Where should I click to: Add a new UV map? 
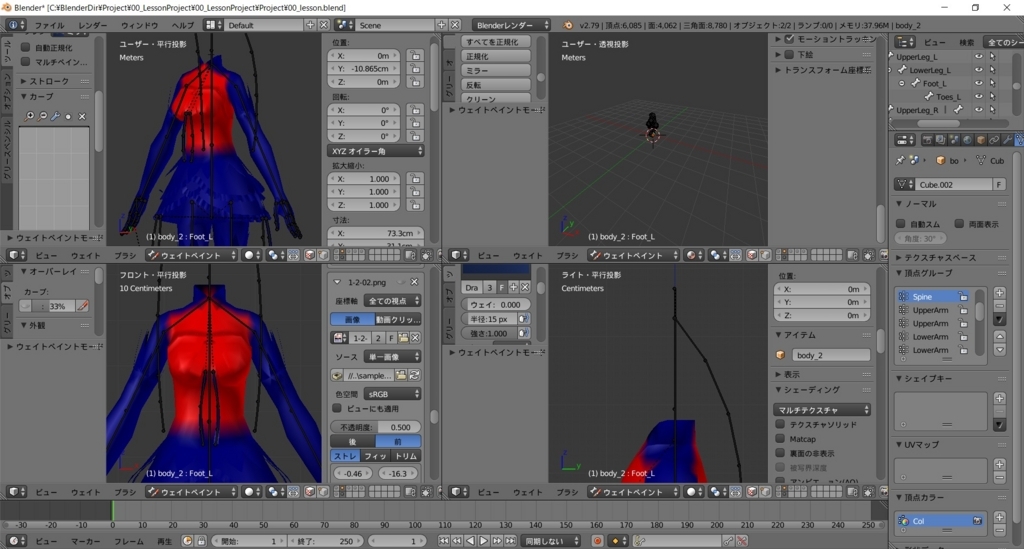(x=999, y=464)
